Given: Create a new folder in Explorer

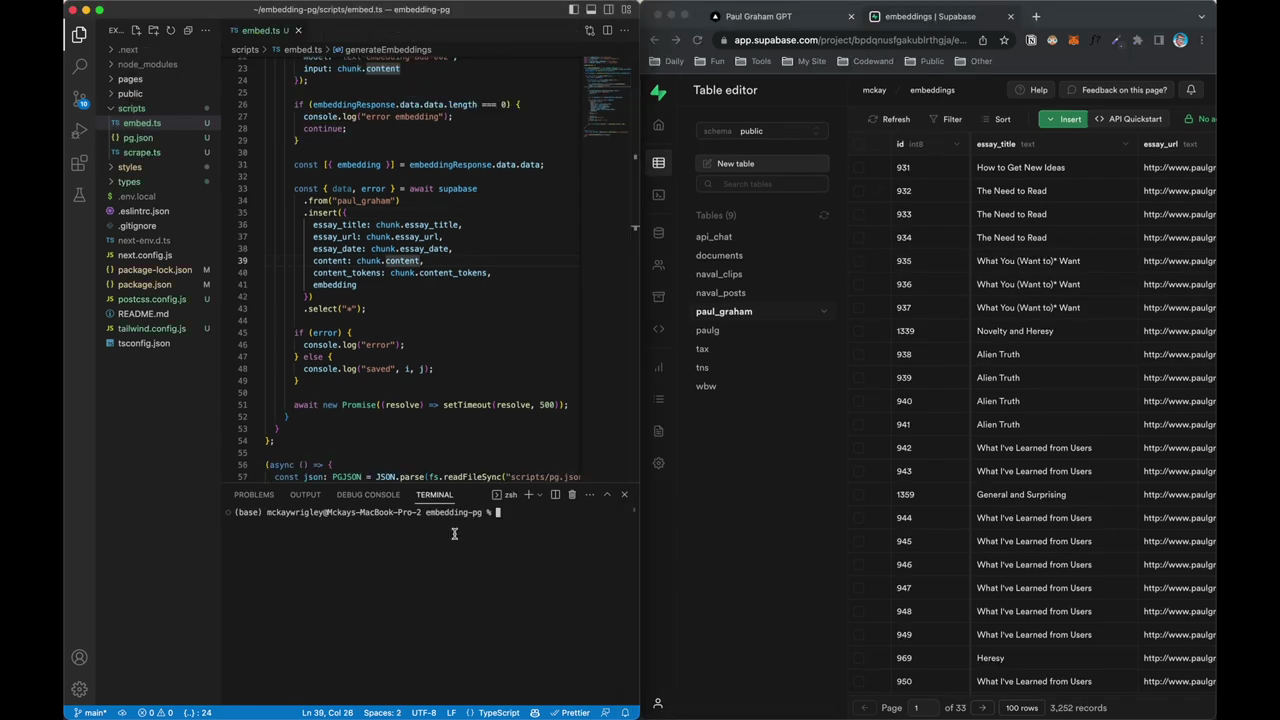Looking at the screenshot, I should pos(153,30).
